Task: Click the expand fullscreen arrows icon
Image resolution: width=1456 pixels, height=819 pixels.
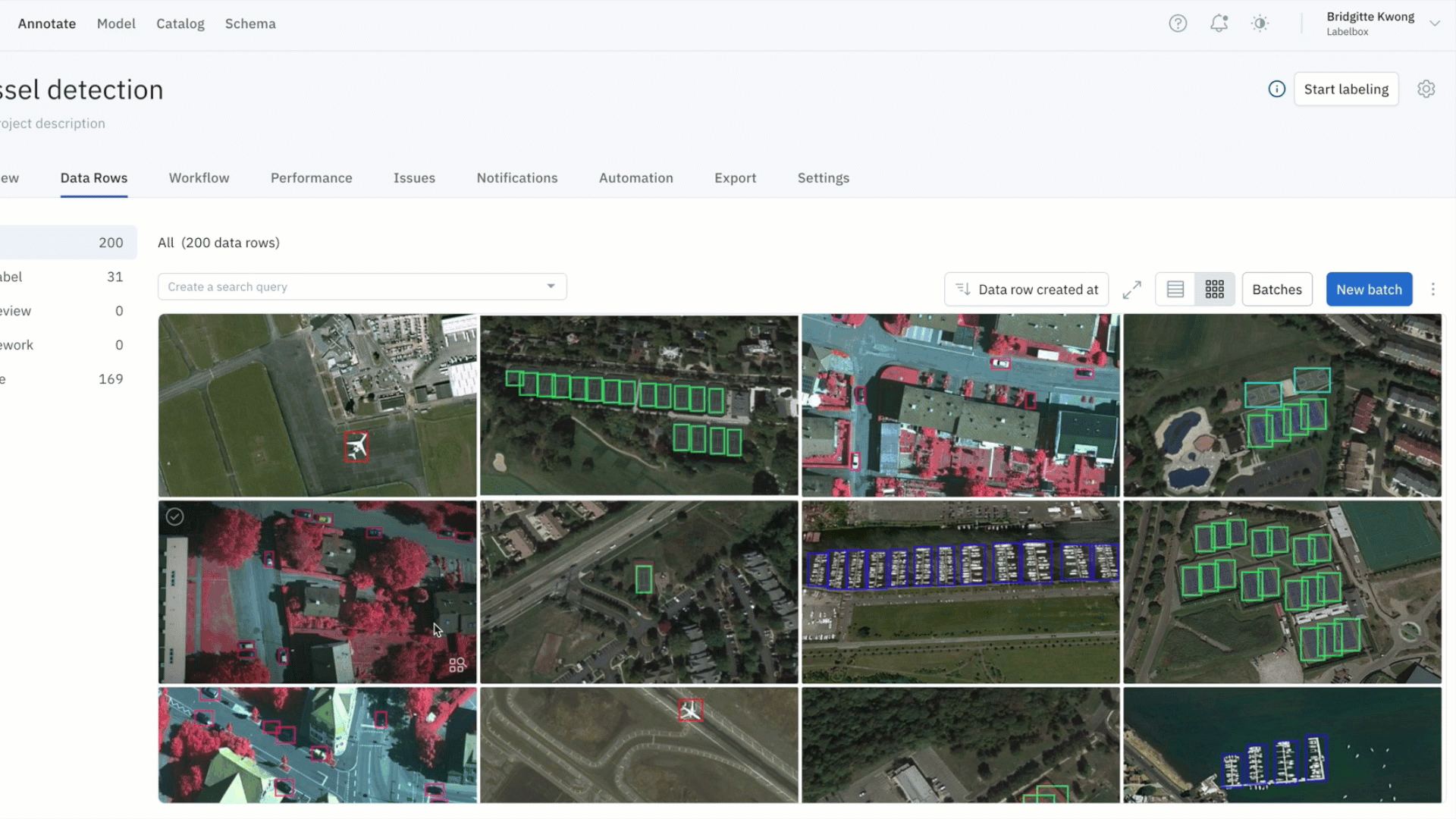Action: point(1132,290)
